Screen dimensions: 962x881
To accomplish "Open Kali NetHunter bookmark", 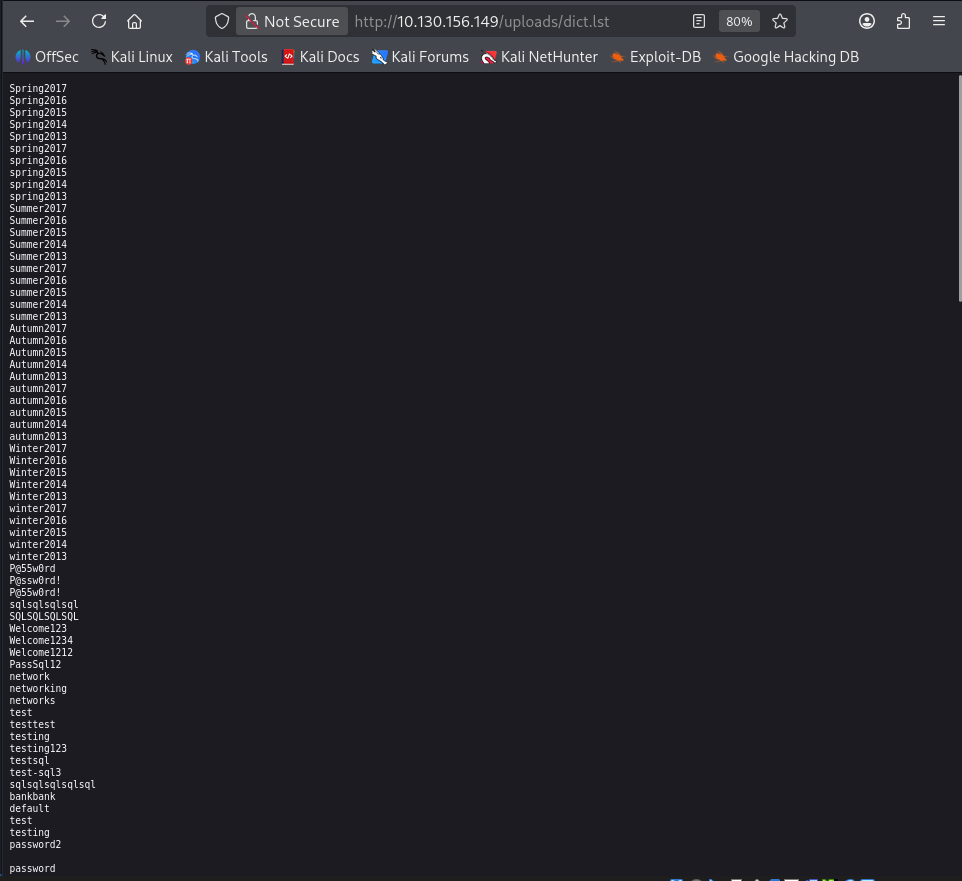I will [x=539, y=57].
